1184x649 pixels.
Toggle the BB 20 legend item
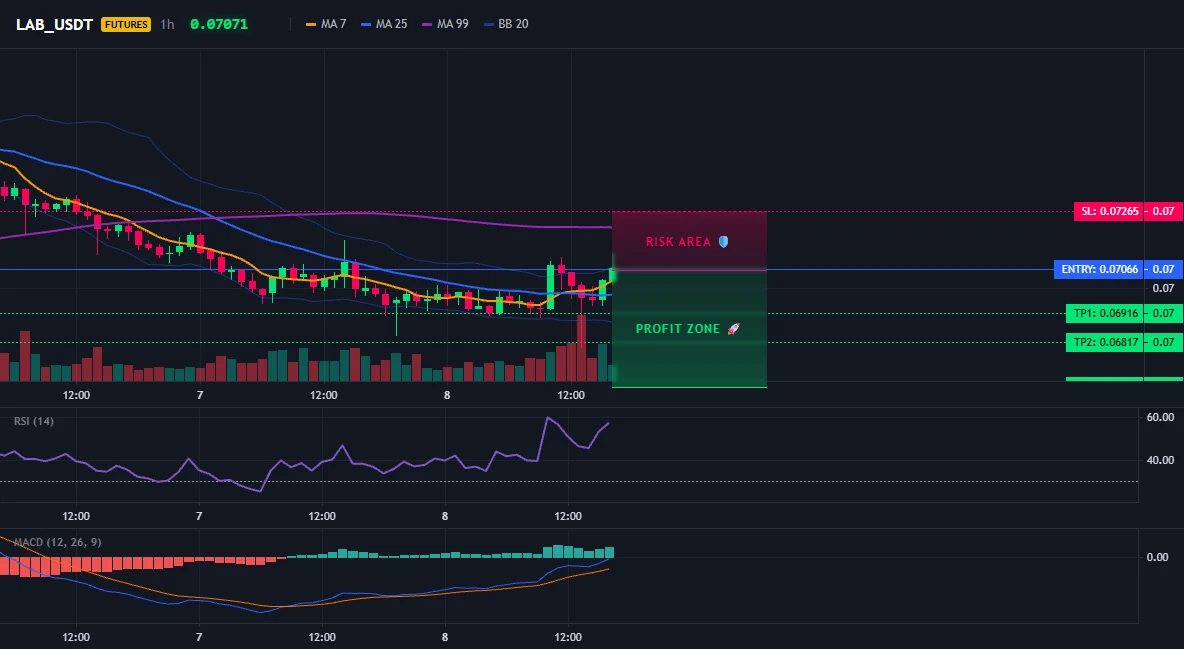506,24
